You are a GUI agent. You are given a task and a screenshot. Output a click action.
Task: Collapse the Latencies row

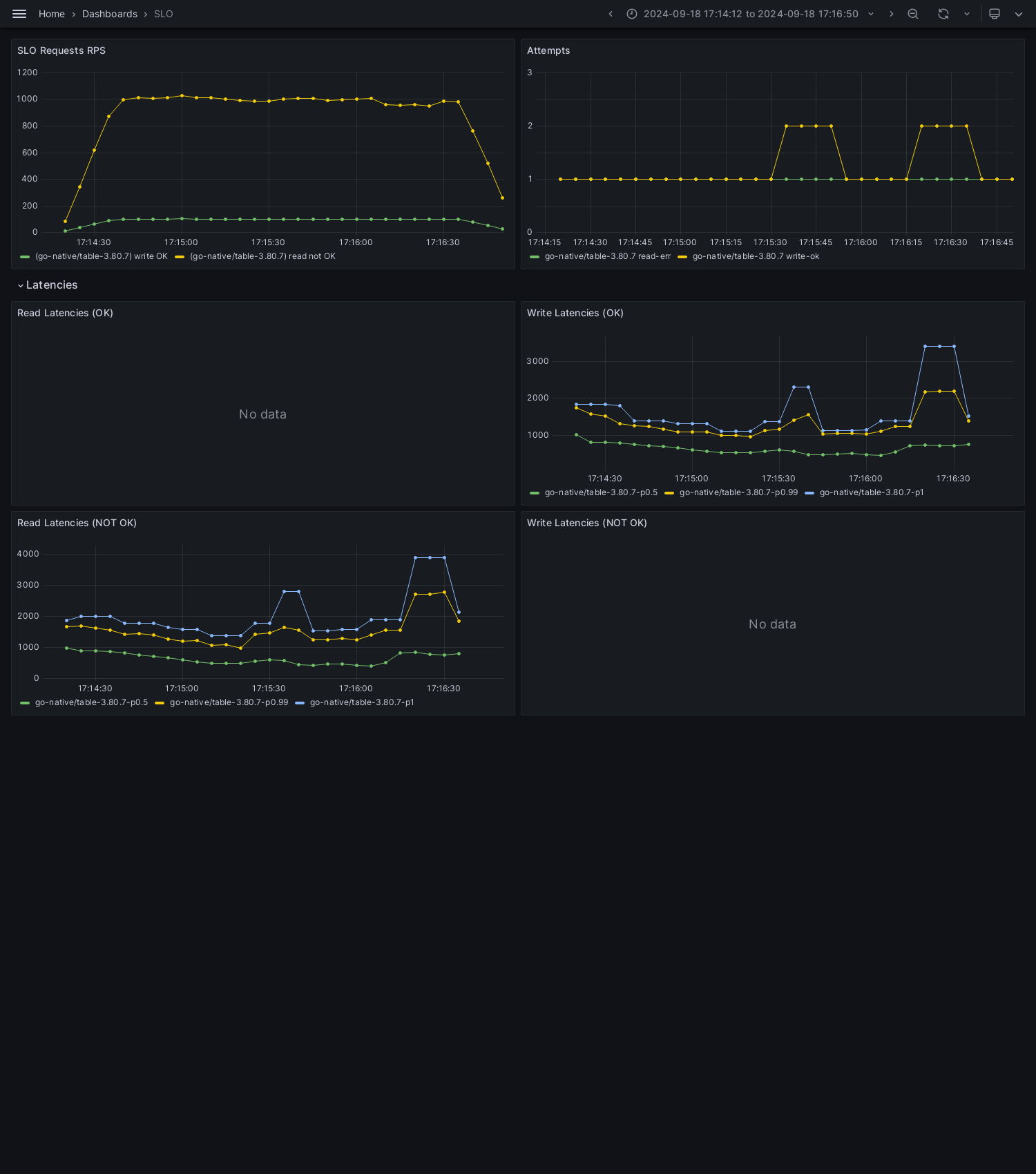pos(21,285)
